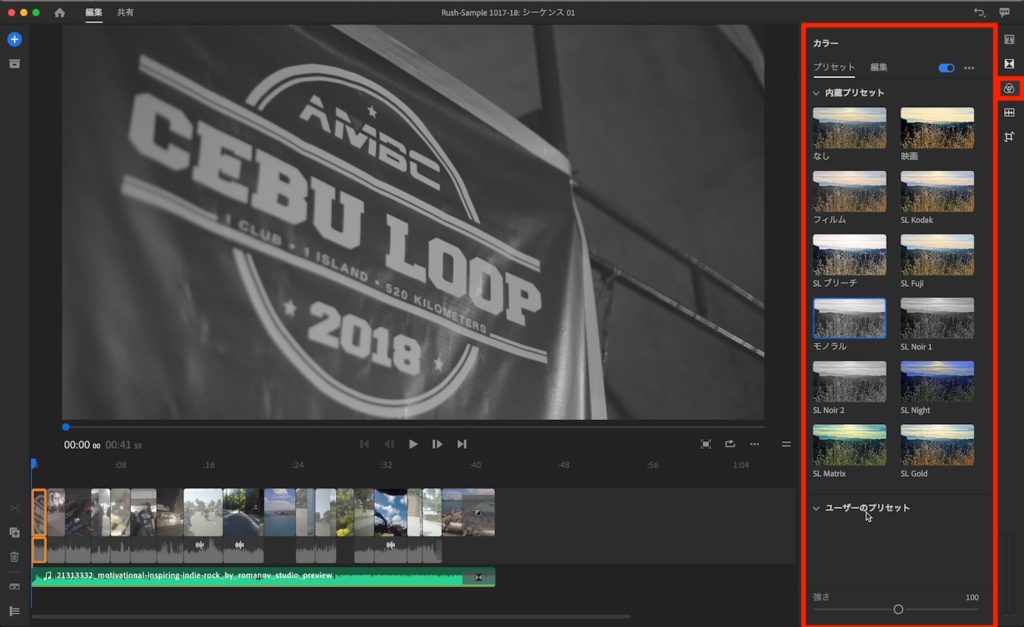1024x627 pixels.
Task: Click the Home icon
Action: point(60,13)
